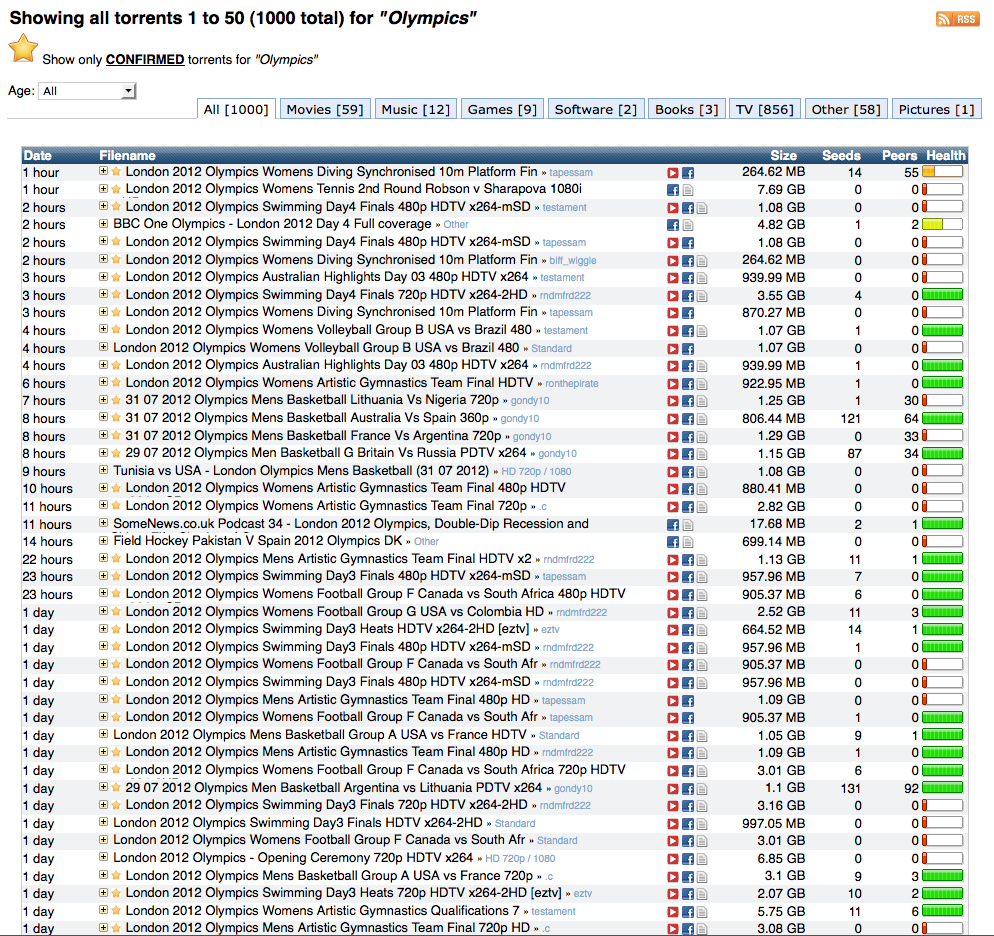Viewport: 994px width, 936px height.
Task: Open document icon for Gymnastics Qualifications 7 row
Action: click(x=702, y=912)
